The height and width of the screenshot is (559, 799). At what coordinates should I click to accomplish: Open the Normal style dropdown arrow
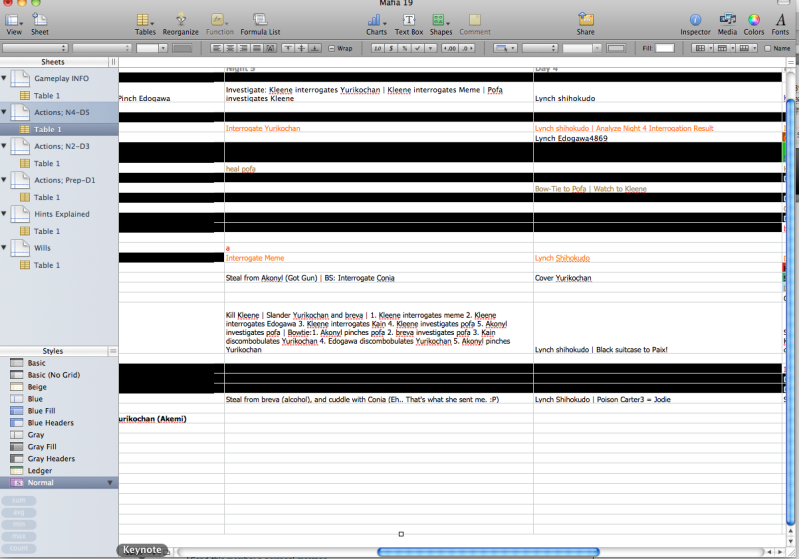coord(111,483)
